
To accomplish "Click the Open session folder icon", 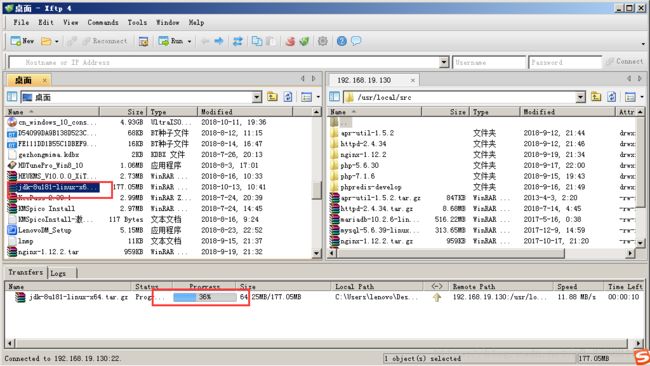I will coord(46,41).
